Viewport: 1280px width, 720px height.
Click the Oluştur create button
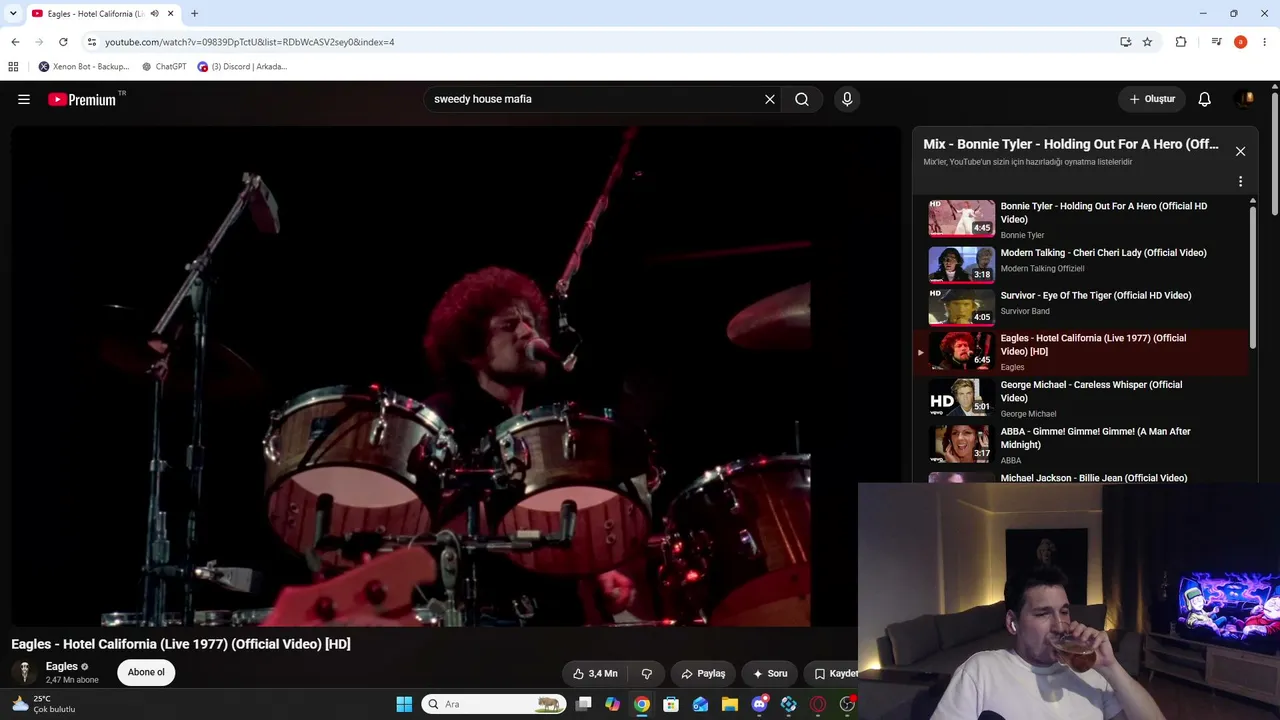point(1152,99)
